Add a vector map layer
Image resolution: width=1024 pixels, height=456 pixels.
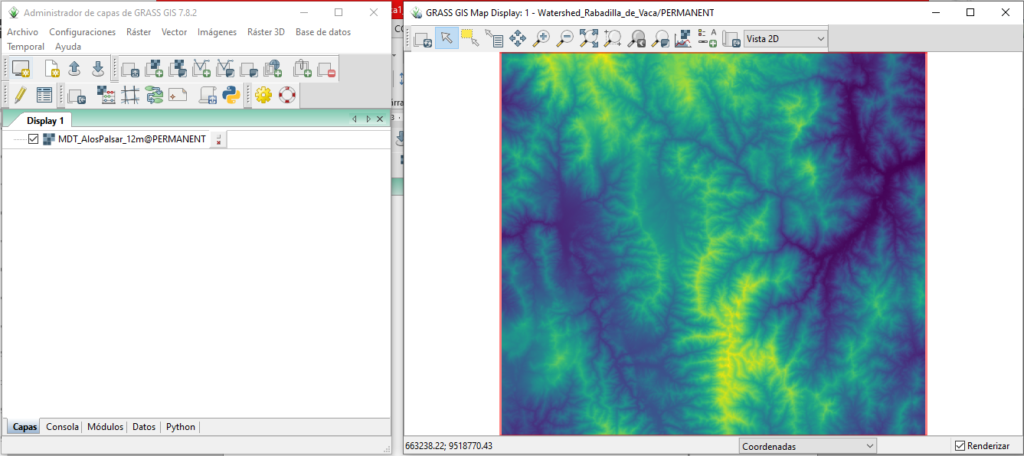[201, 69]
